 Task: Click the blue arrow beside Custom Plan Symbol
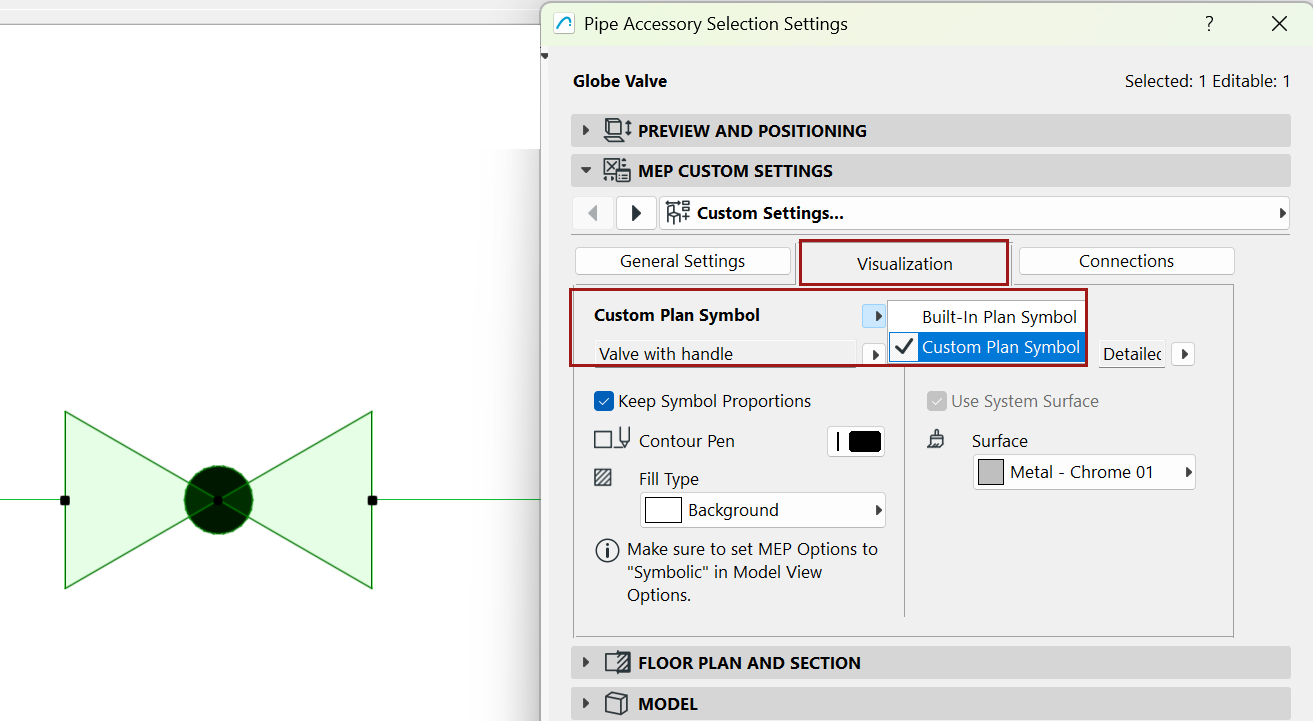(x=874, y=316)
